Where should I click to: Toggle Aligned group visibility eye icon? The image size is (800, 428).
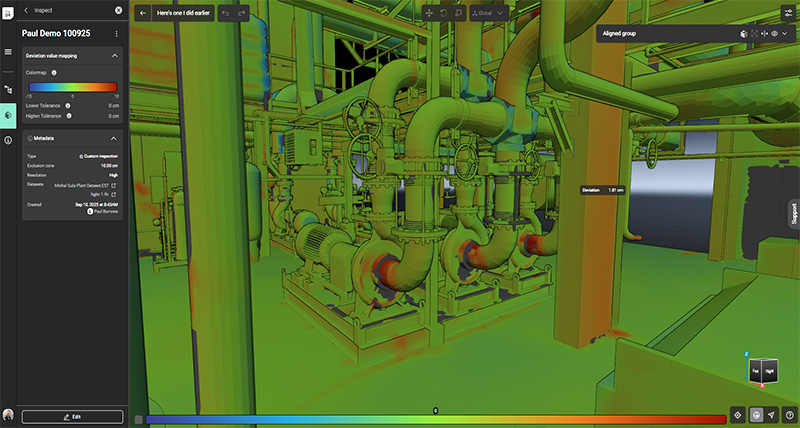pos(774,33)
